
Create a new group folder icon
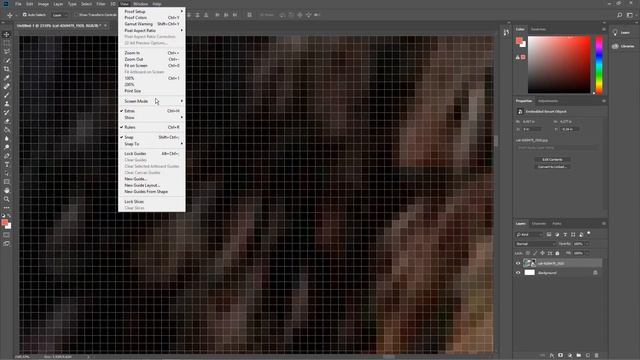579,356
